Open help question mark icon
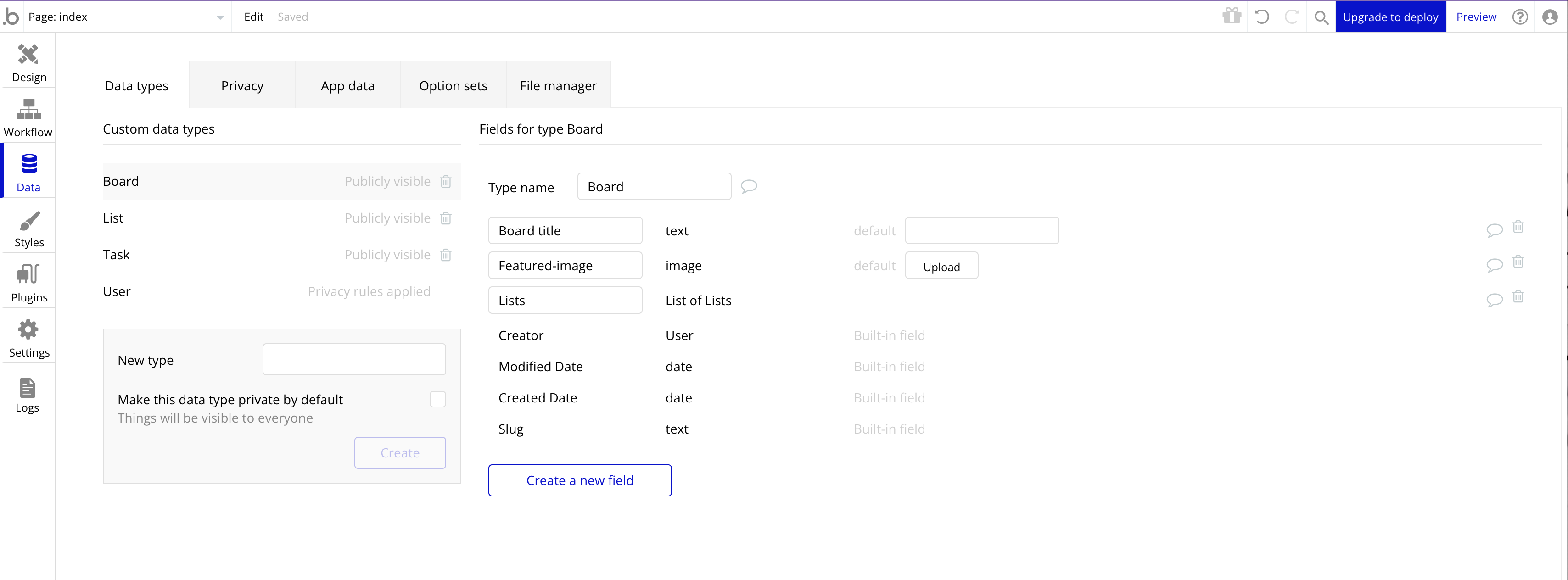The width and height of the screenshot is (1568, 580). point(1519,17)
